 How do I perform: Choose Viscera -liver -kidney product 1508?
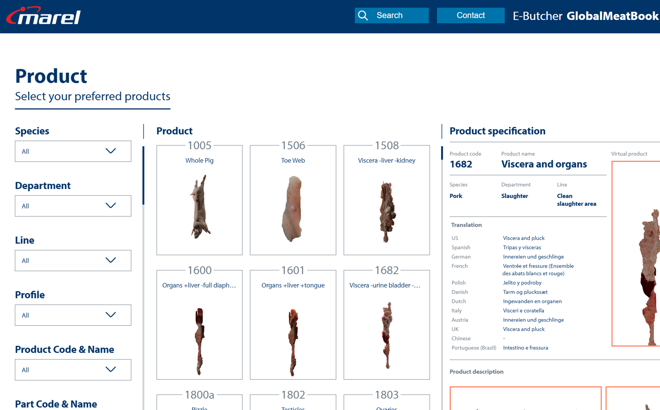386,200
